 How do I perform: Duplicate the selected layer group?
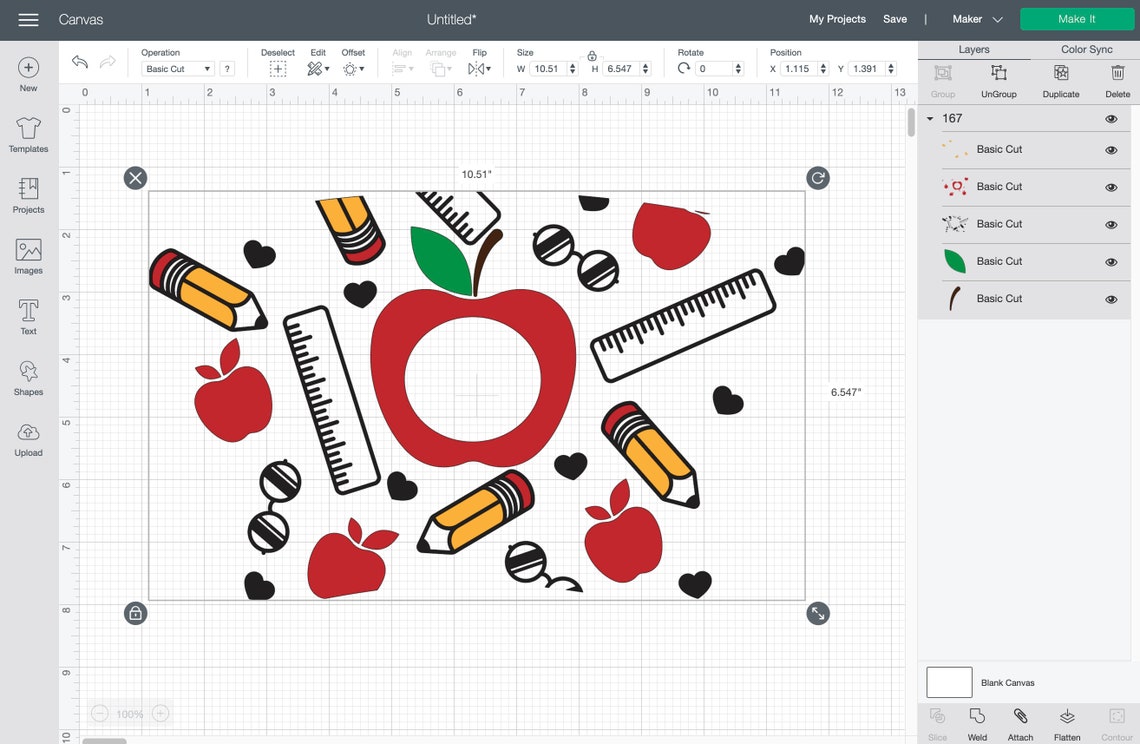(1061, 80)
